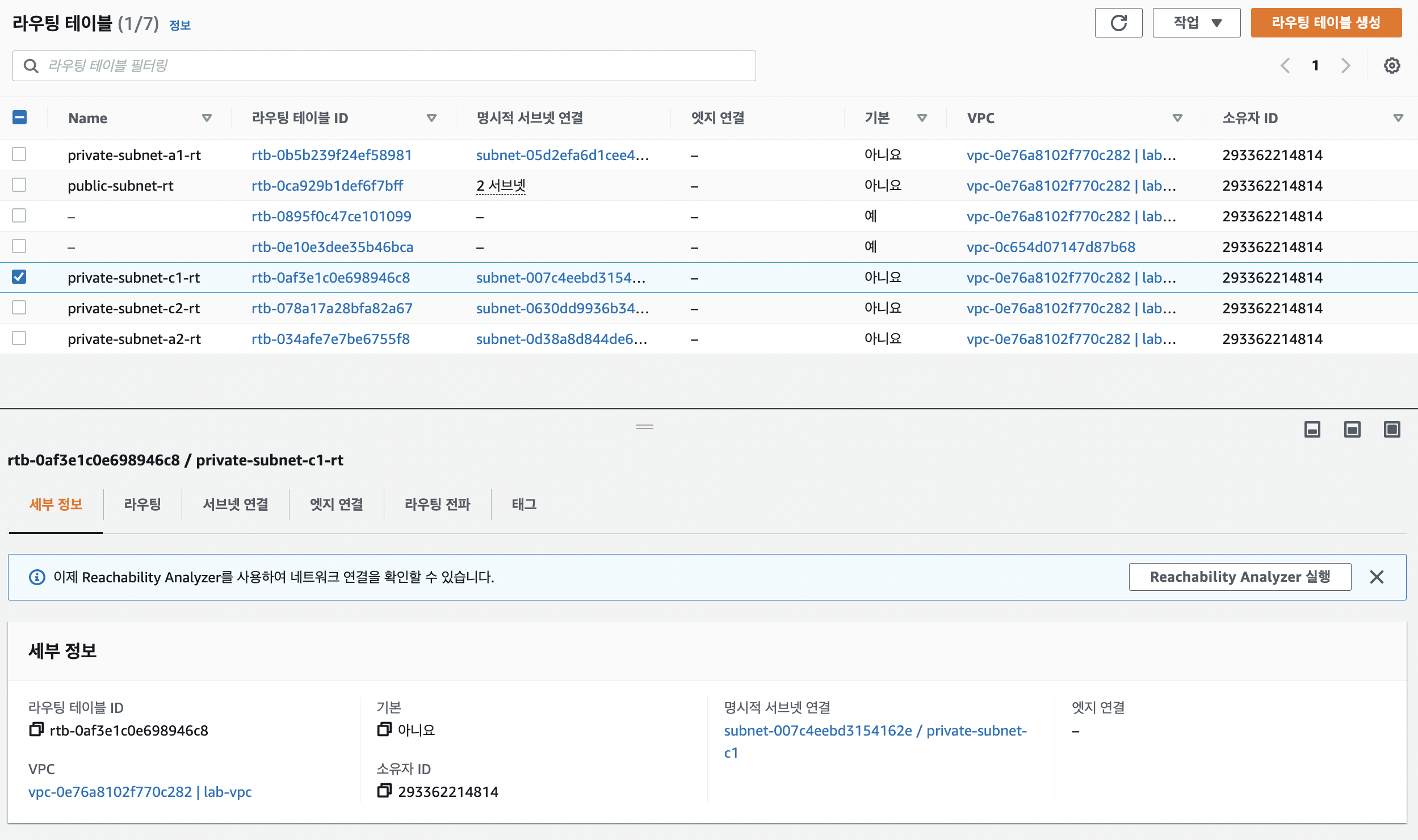1418x840 pixels.
Task: Set details panel to half height
Action: [1352, 430]
